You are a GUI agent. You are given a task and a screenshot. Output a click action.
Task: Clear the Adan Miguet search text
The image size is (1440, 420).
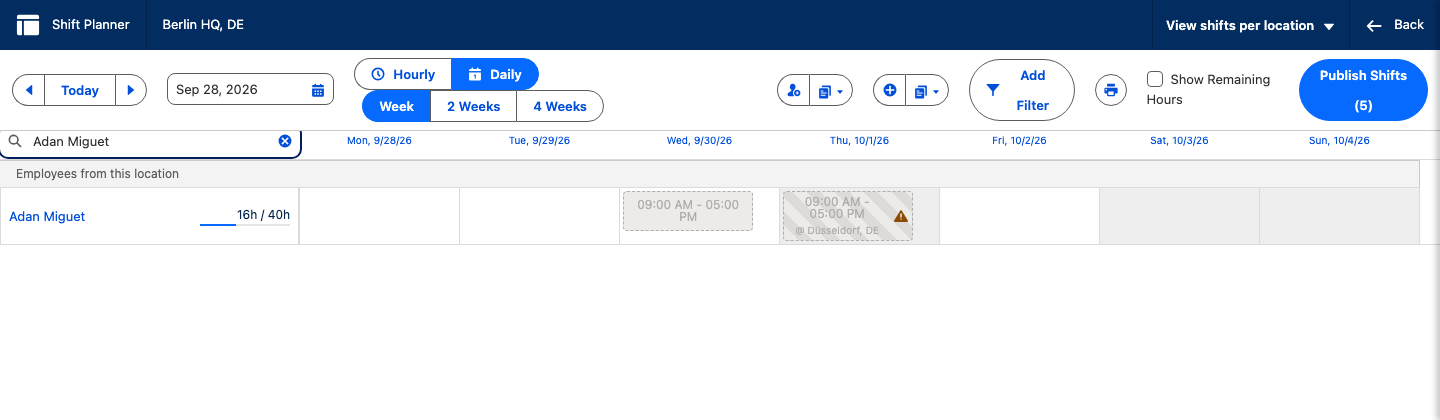coord(285,142)
